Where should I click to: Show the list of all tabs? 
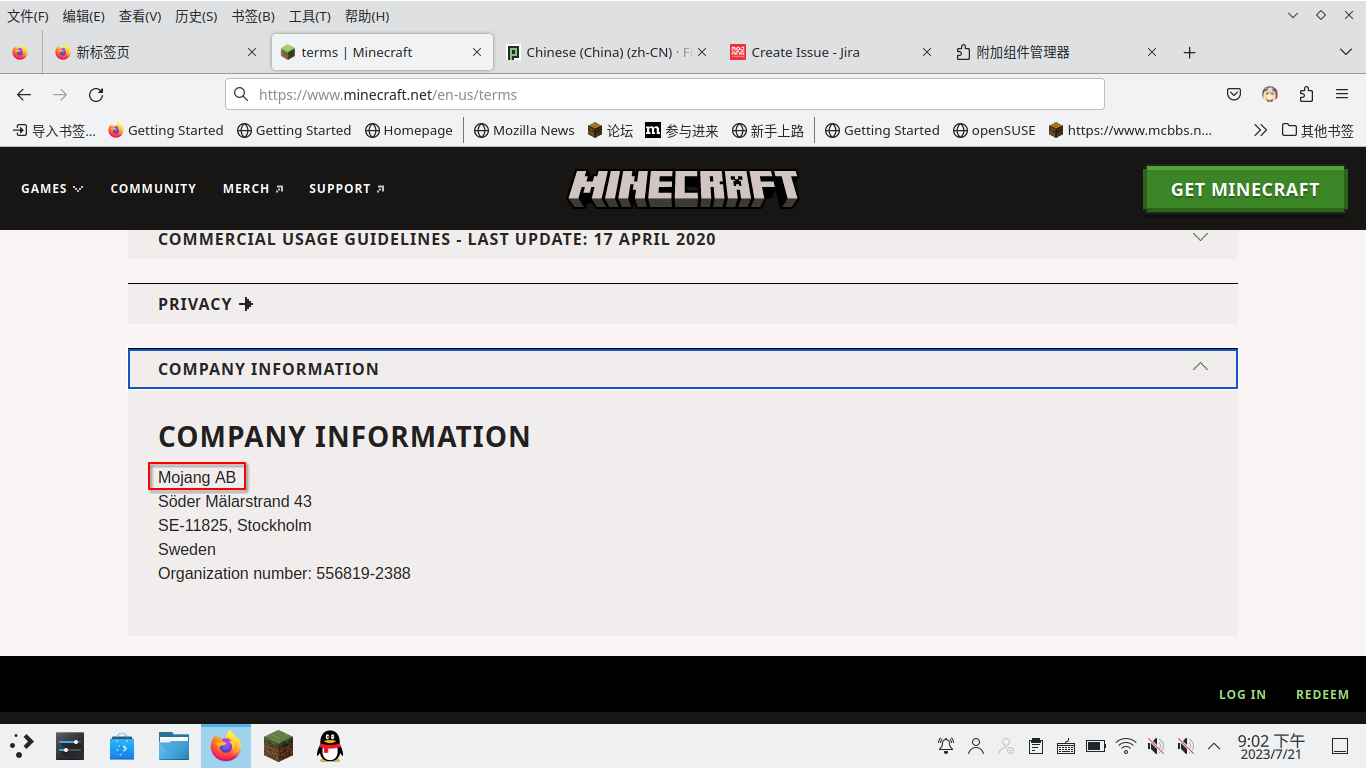point(1345,52)
